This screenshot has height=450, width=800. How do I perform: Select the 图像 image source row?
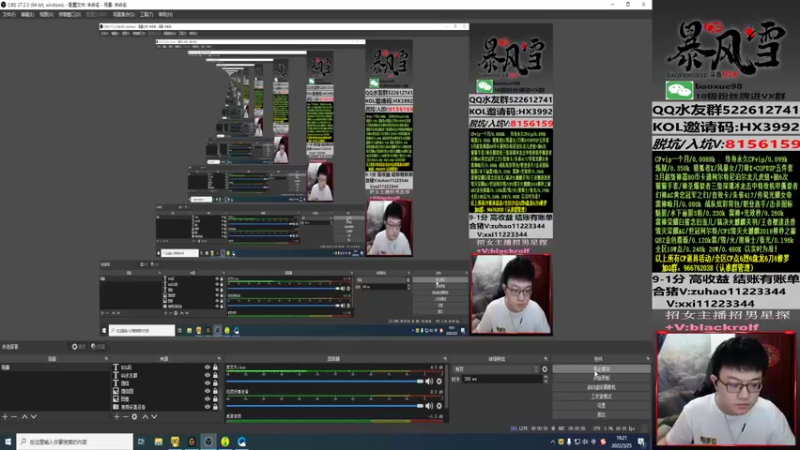tap(166, 399)
